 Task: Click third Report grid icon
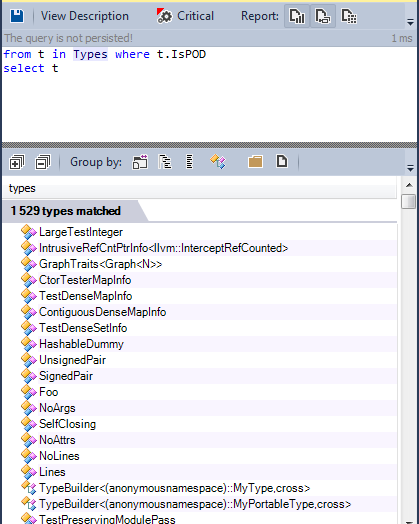[x=349, y=16]
